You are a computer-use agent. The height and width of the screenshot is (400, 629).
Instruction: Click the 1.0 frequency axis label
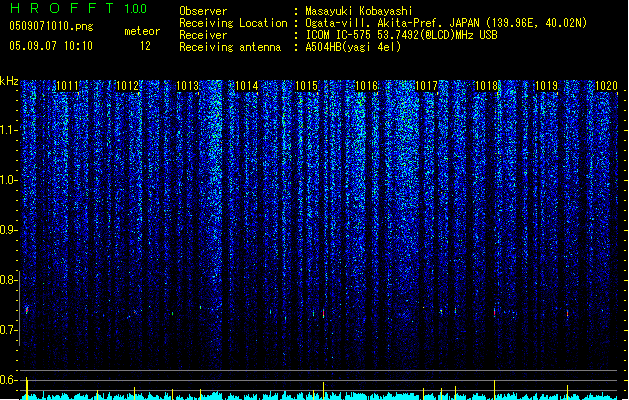point(8,180)
